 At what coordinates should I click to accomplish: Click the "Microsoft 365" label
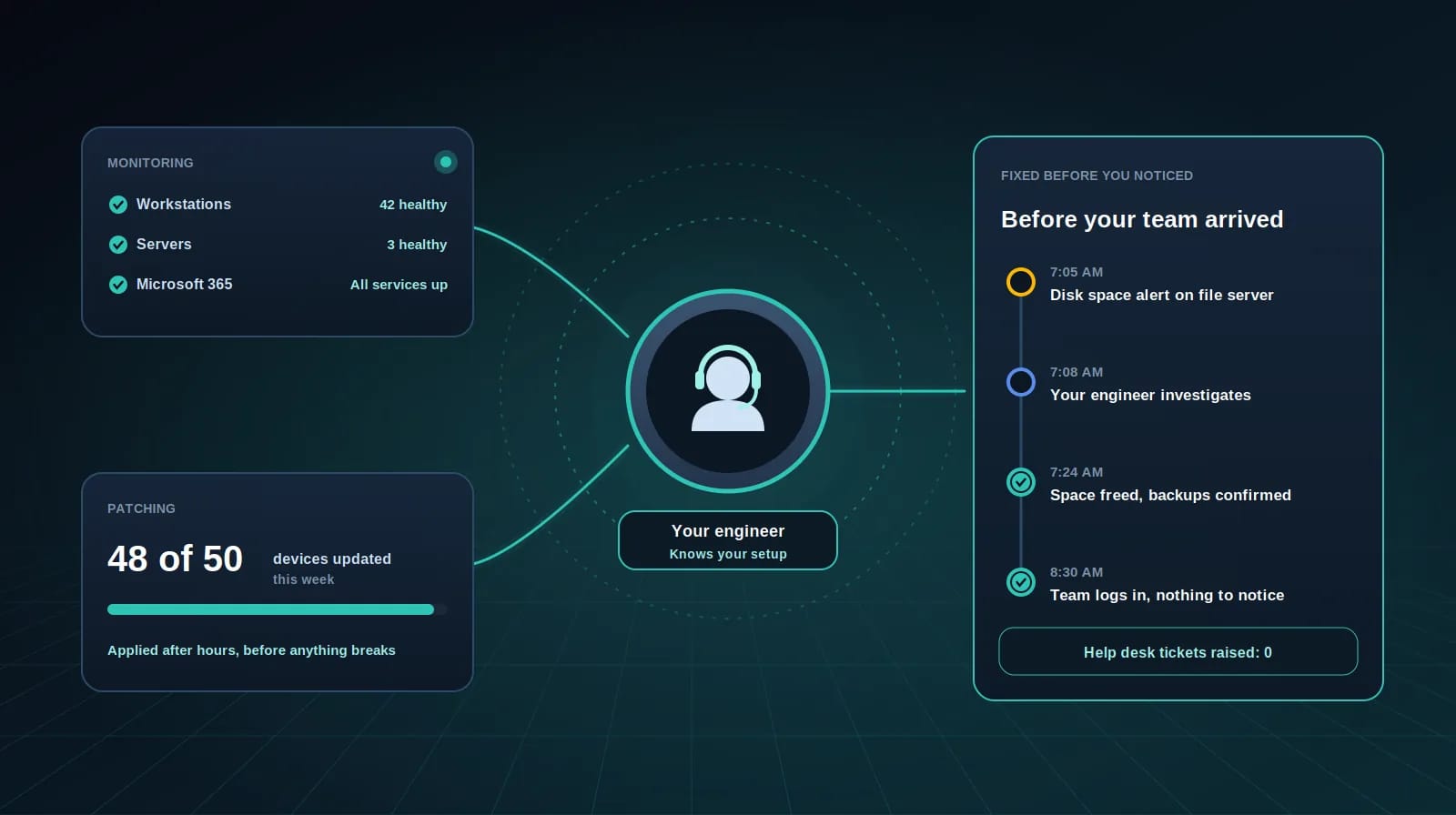185,285
